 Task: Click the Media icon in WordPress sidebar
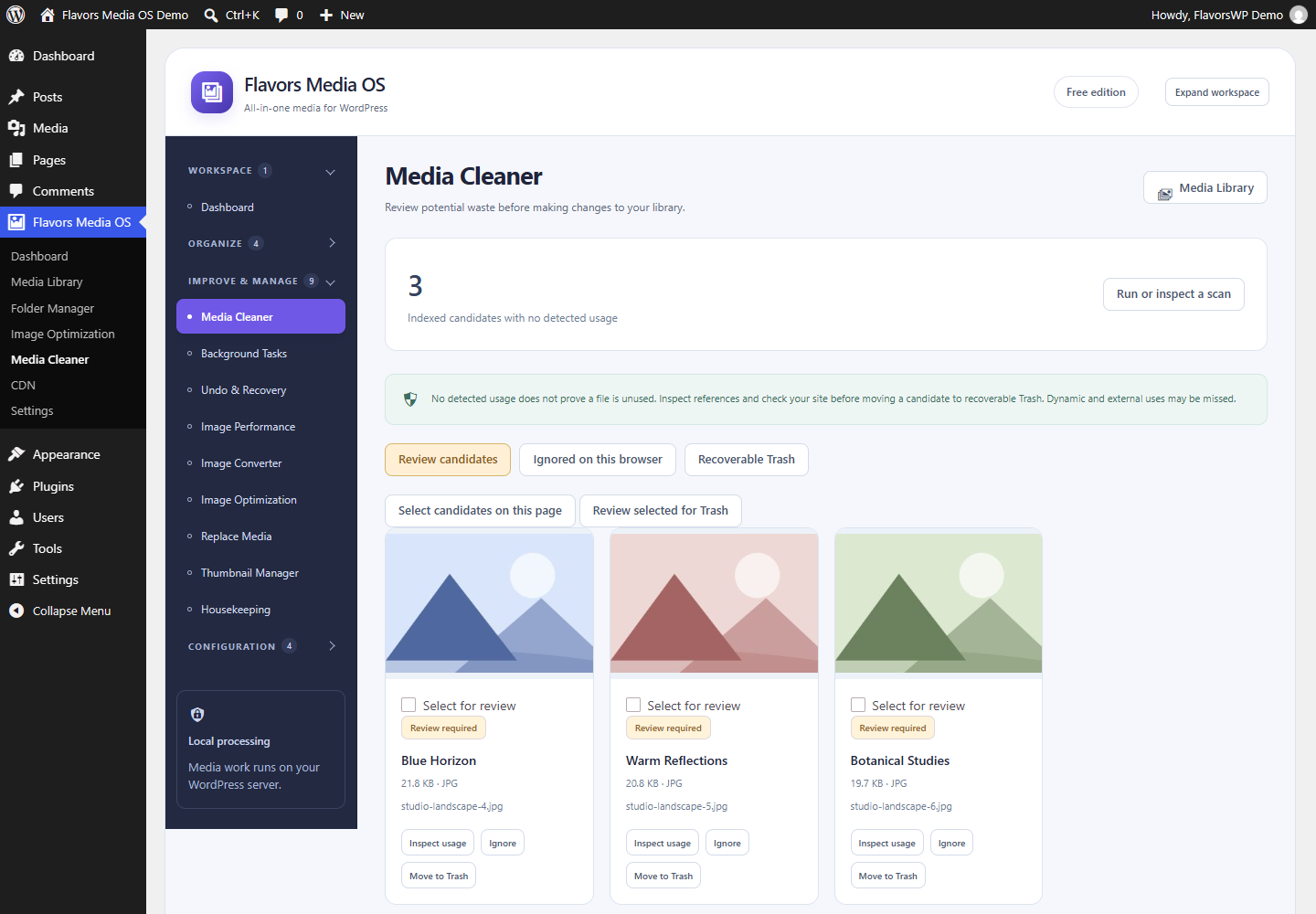16,128
